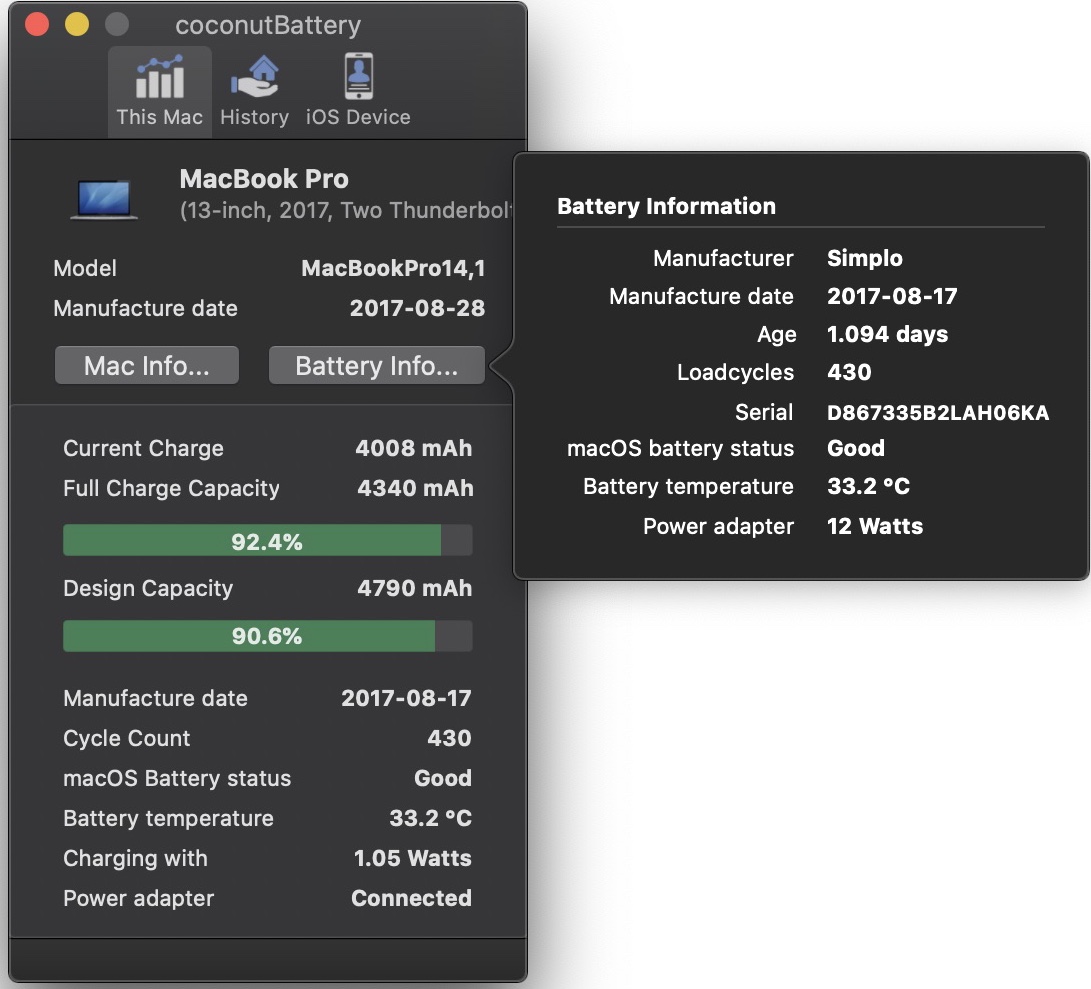Click the coconutBattery window title
The height and width of the screenshot is (989, 1091).
click(x=268, y=26)
